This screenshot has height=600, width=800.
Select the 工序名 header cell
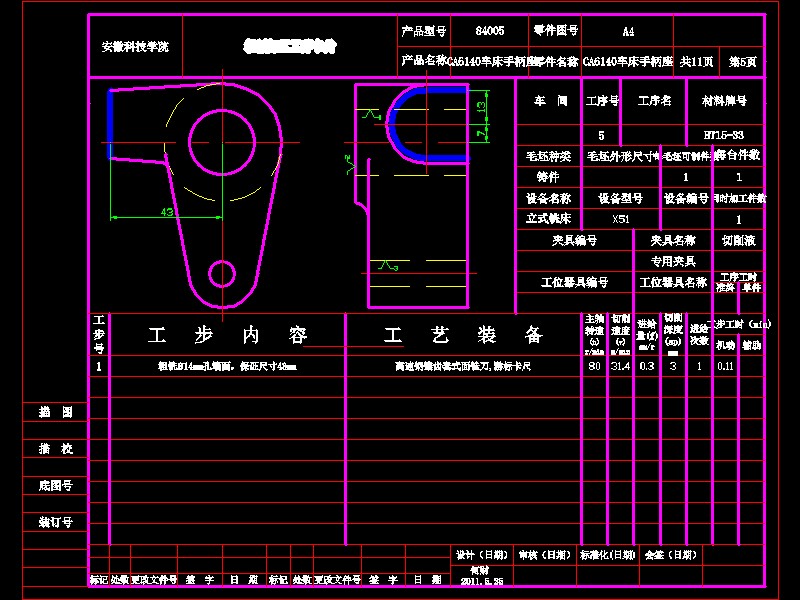(x=655, y=101)
